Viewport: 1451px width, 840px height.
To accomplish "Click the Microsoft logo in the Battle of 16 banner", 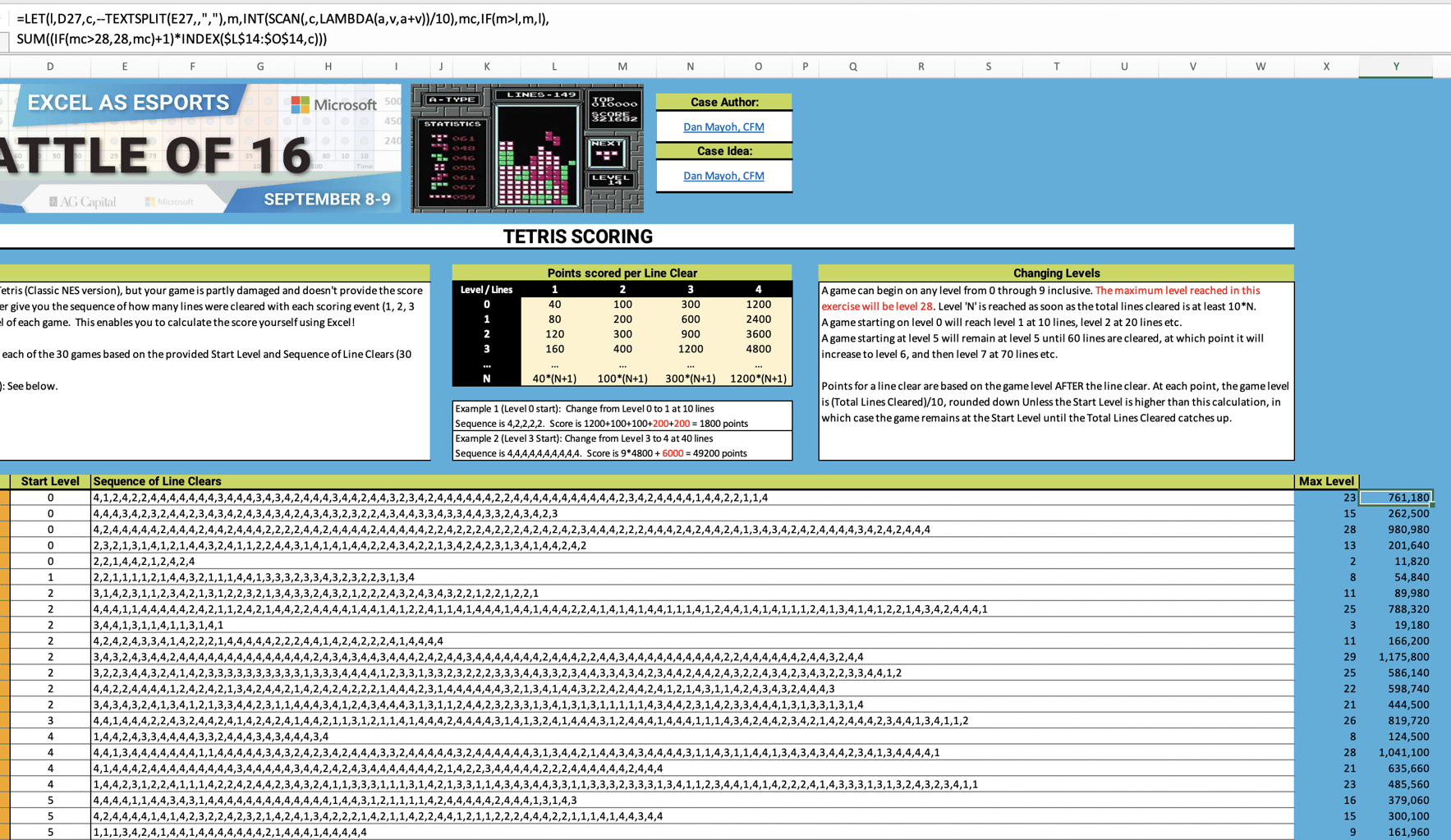I will 329,104.
